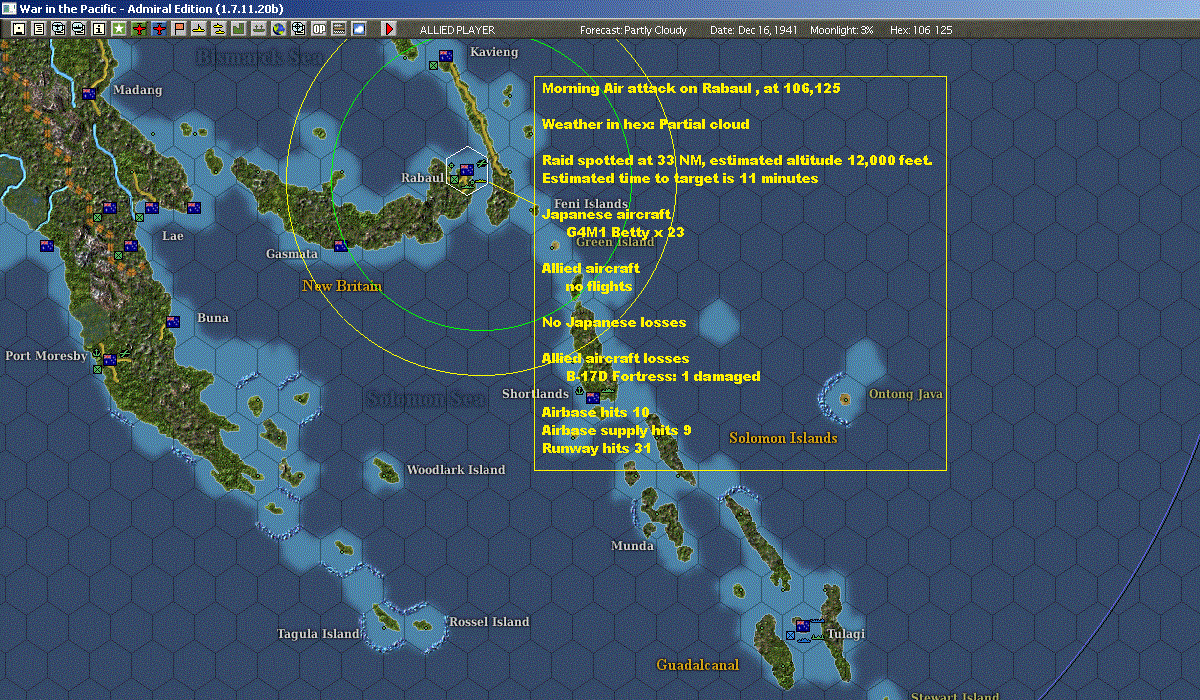Select the red flag toolbar icon
This screenshot has width=1200, height=700.
[x=179, y=29]
